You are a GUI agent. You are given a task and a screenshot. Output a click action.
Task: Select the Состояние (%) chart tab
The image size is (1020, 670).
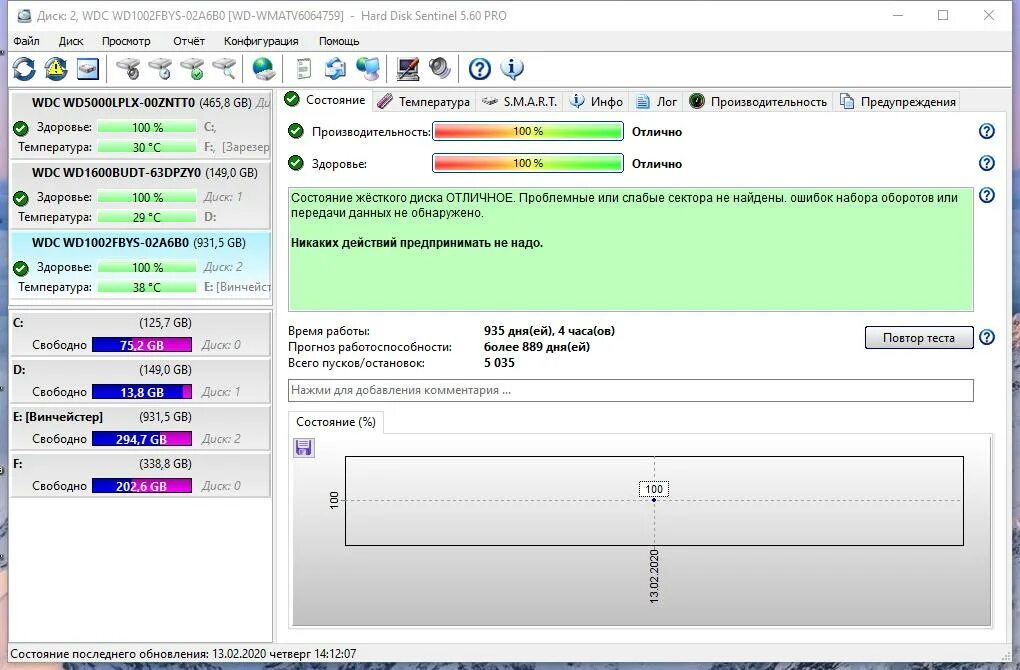point(336,422)
